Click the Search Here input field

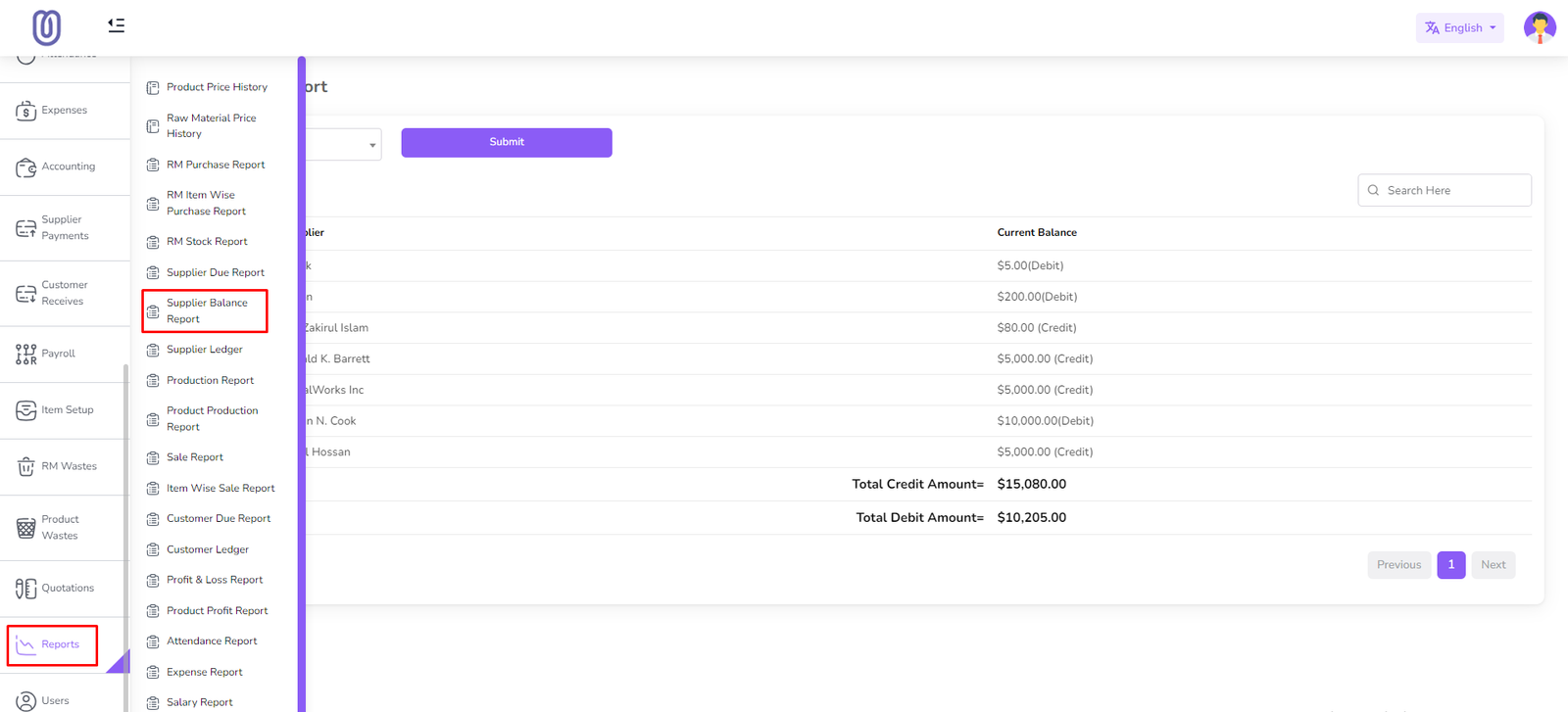1452,191
